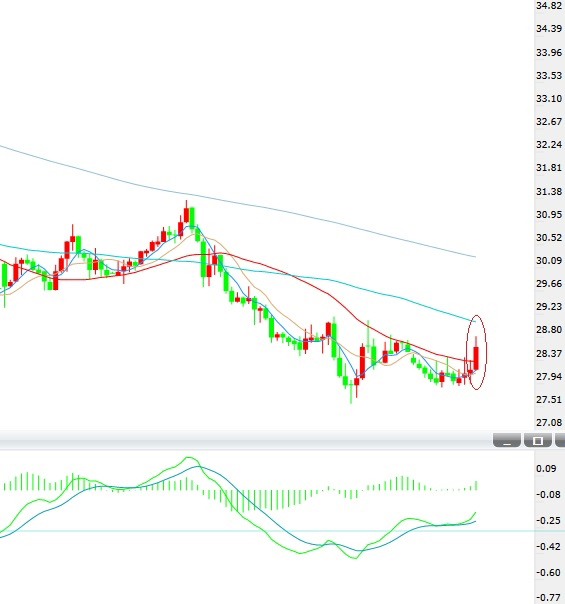Click the 31.81 price axis label
Screen dimensions: 565x604
[x=549, y=168]
